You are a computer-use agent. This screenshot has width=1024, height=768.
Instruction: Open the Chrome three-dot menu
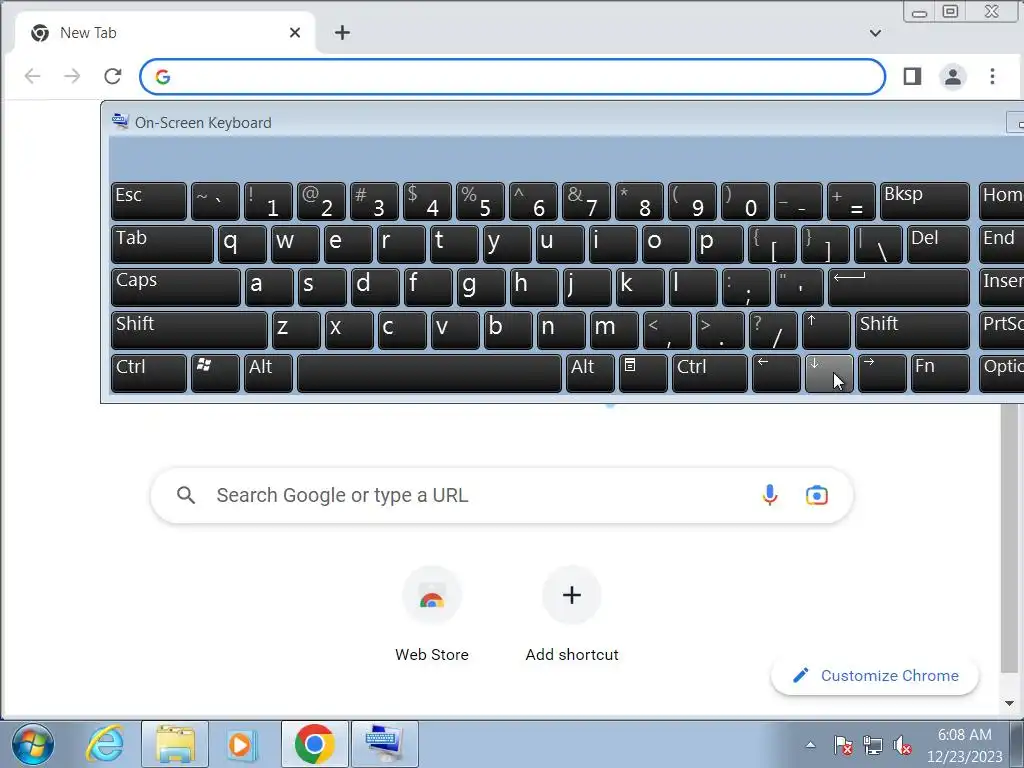(992, 76)
